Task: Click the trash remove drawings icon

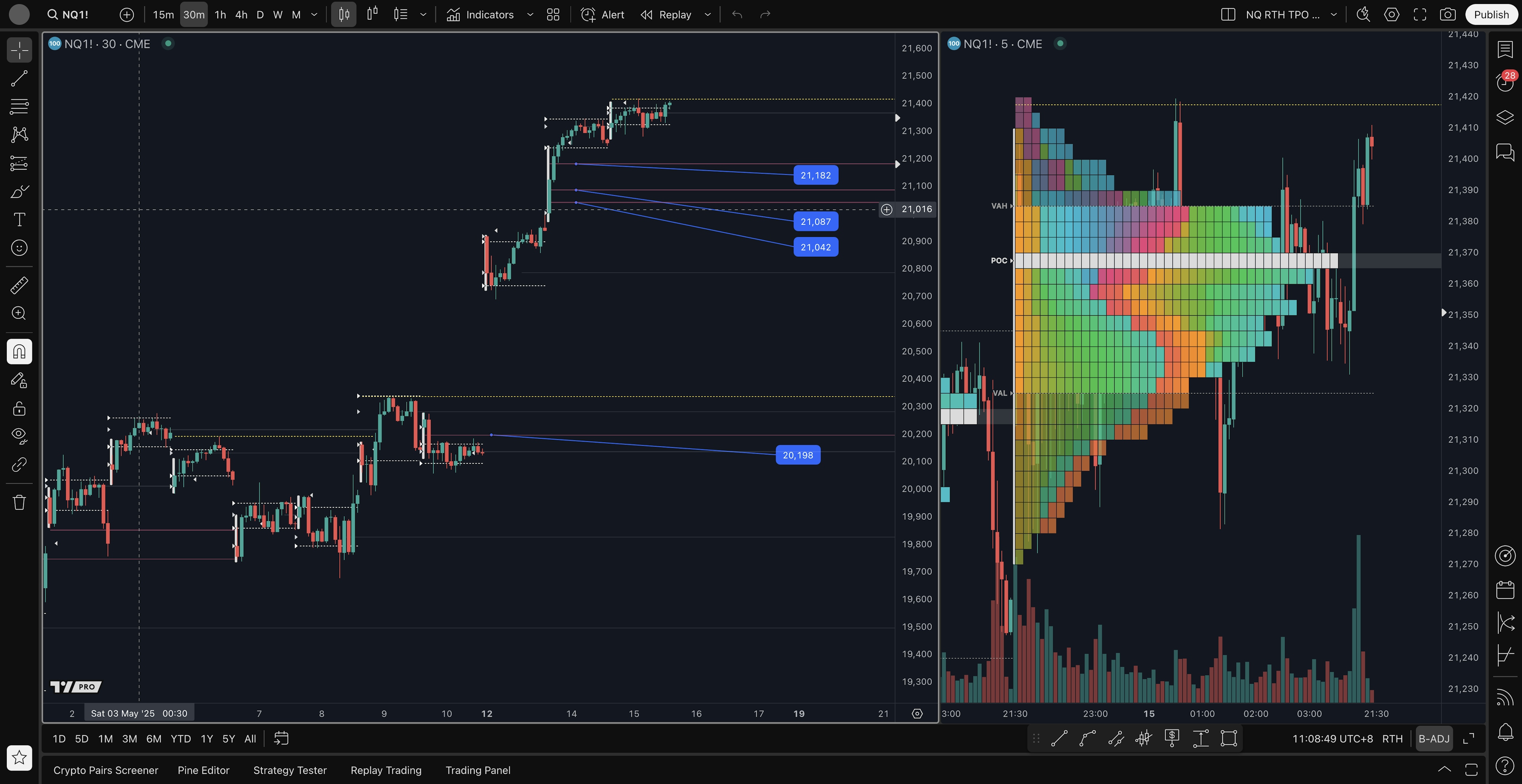Action: click(19, 502)
